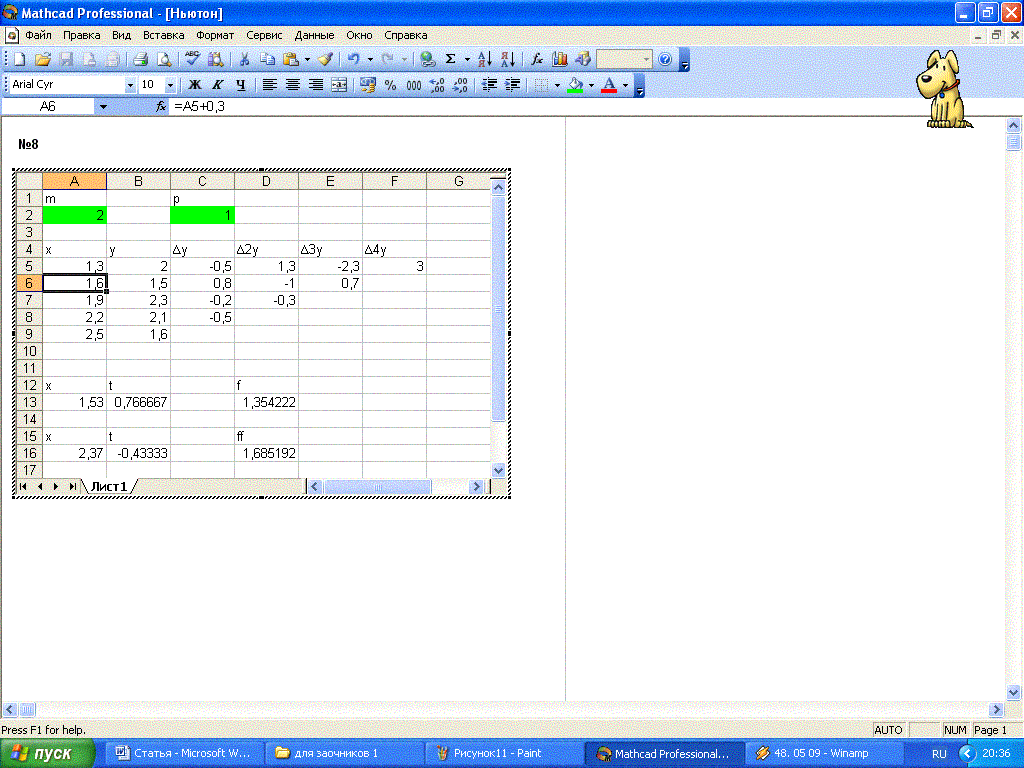Open the Вставка menu
Image resolution: width=1024 pixels, height=768 pixels.
164,35
